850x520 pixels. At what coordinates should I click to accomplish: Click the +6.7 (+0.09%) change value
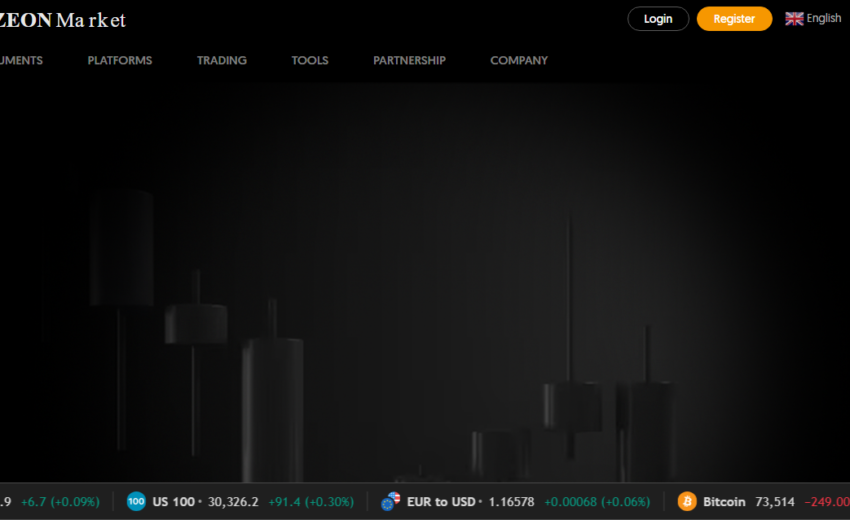click(60, 502)
